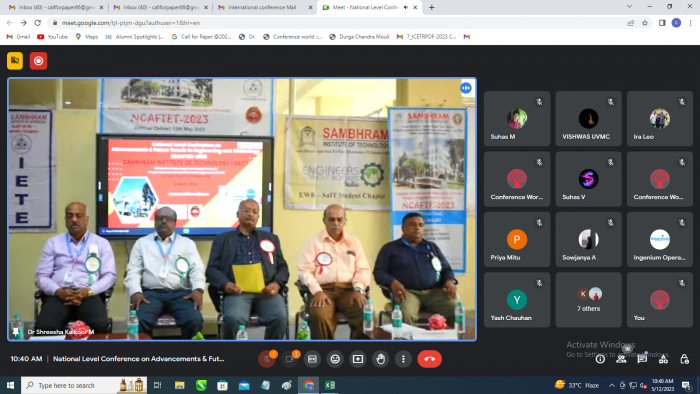Open the activities shapes icon
The height and width of the screenshot is (394, 700).
(x=663, y=359)
